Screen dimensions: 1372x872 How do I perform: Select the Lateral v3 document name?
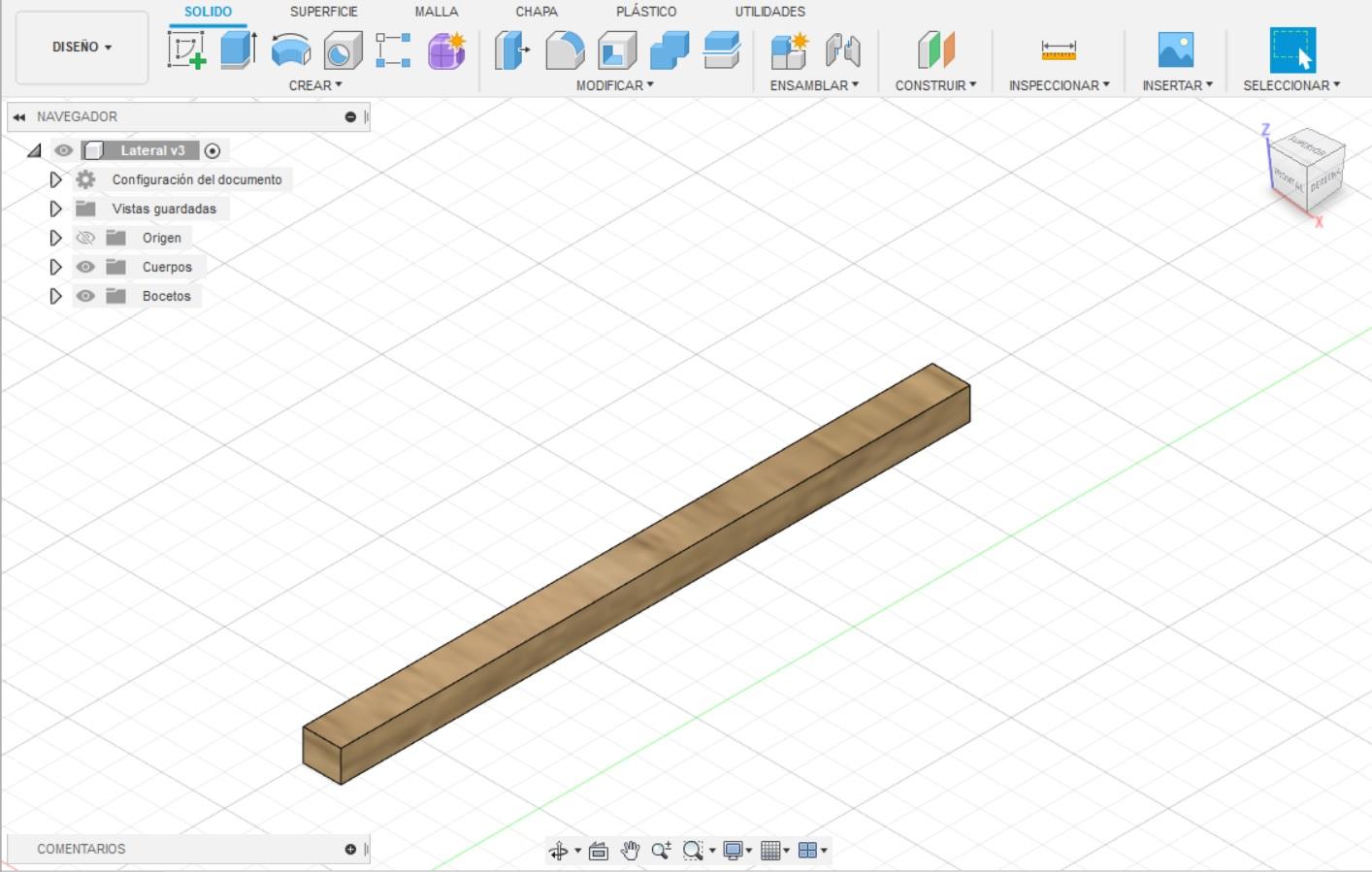[152, 150]
